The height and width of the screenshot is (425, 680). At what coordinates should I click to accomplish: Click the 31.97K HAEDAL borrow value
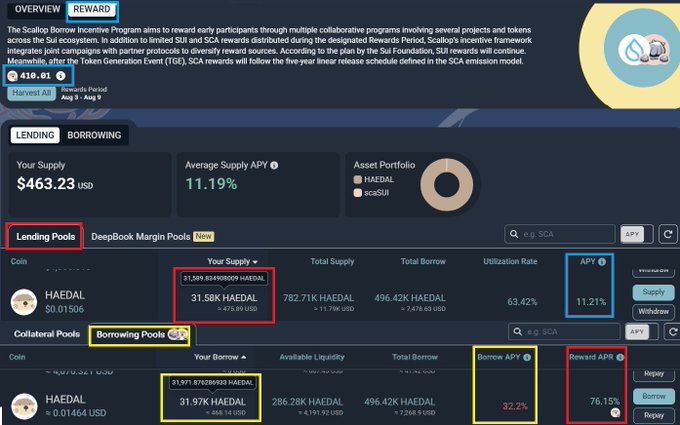click(x=212, y=402)
